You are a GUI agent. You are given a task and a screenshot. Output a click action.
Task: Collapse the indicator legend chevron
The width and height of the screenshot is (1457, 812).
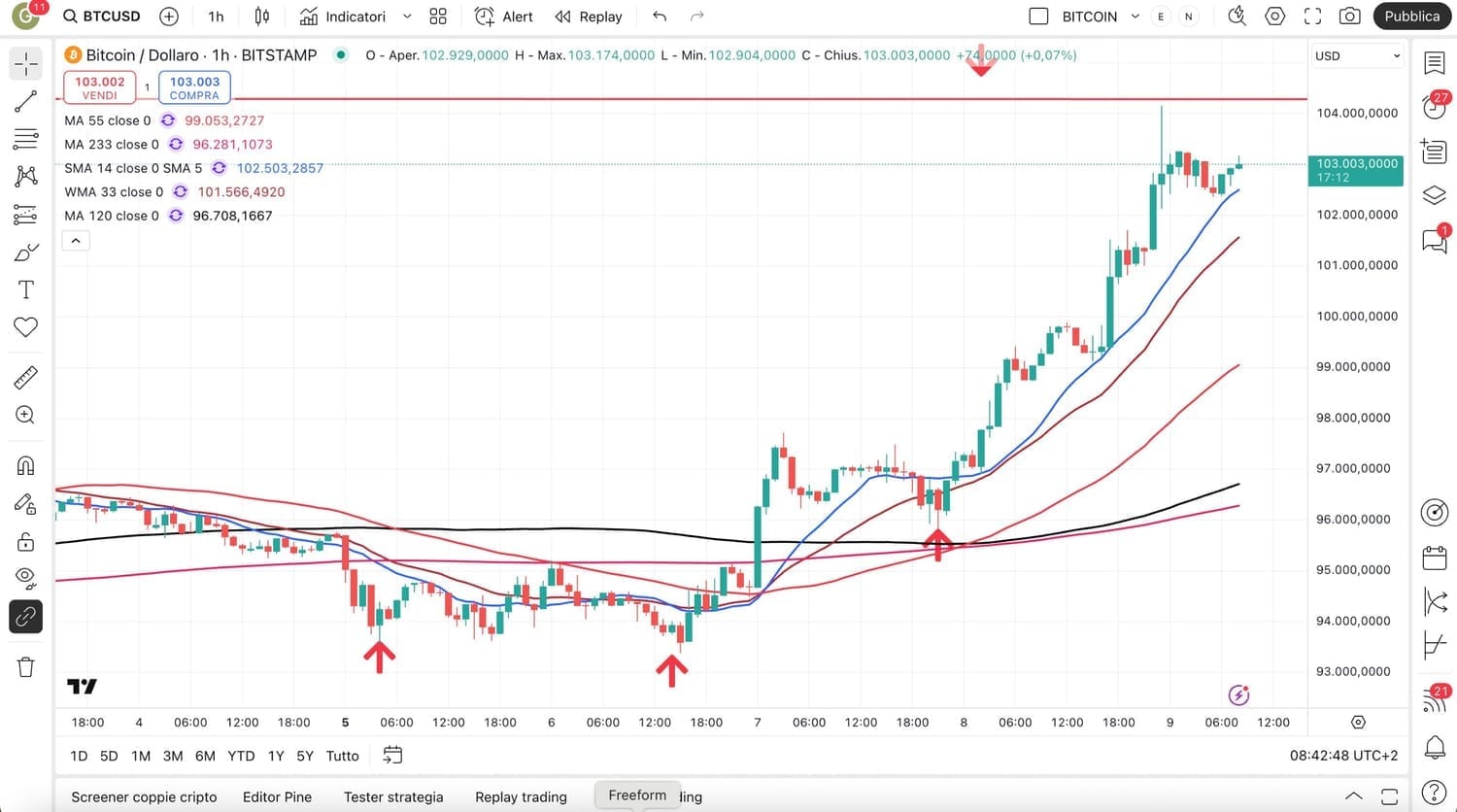[76, 240]
